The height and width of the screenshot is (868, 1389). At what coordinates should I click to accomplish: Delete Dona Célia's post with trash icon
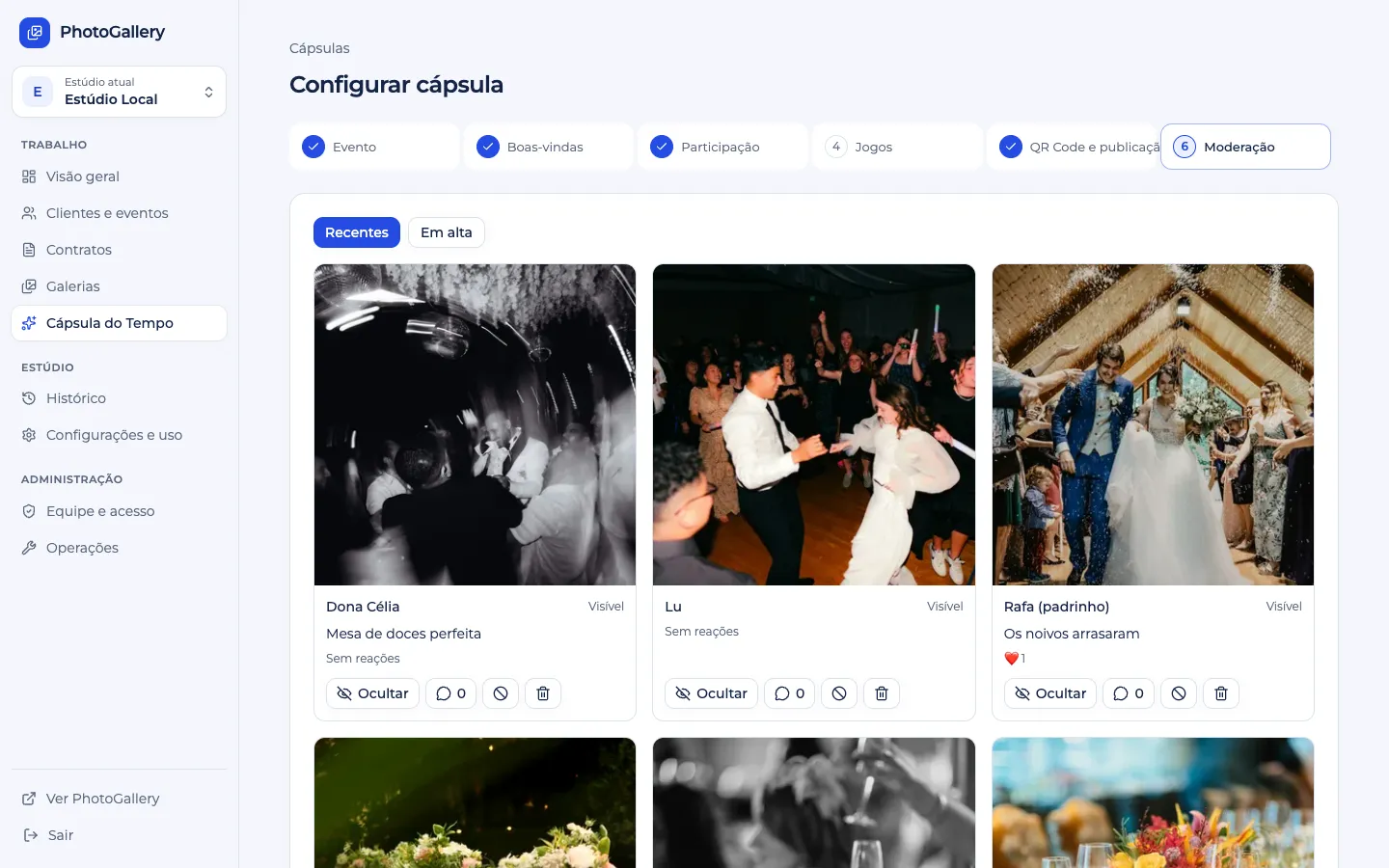[x=543, y=693]
